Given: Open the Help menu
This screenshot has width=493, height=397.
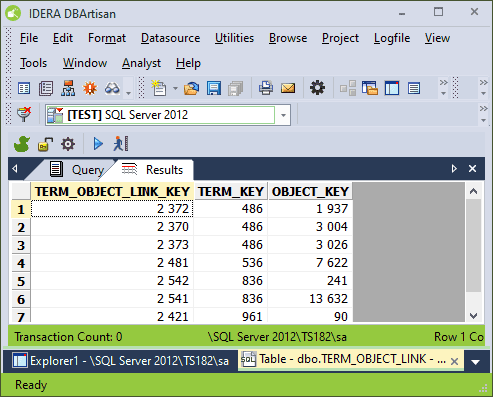Looking at the screenshot, I should tap(188, 63).
